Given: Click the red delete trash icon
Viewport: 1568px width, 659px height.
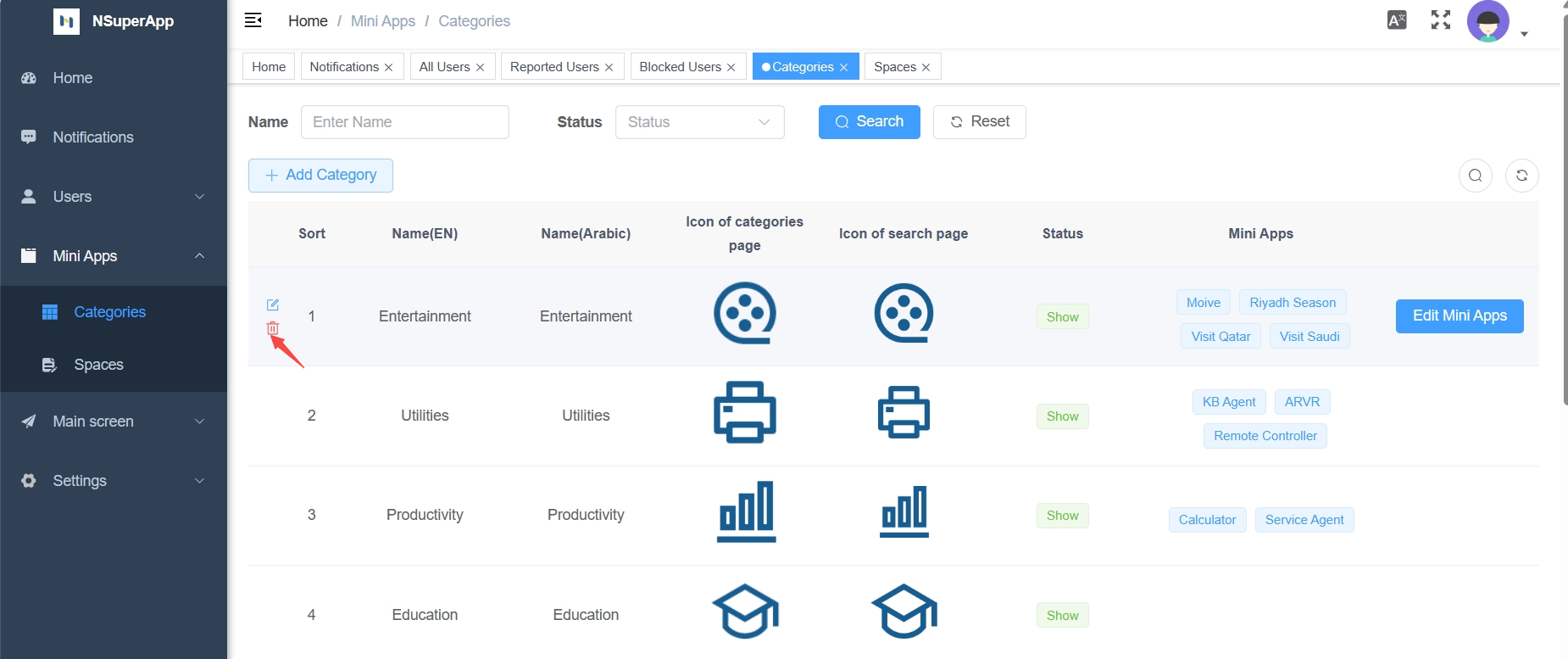Looking at the screenshot, I should coord(273,328).
